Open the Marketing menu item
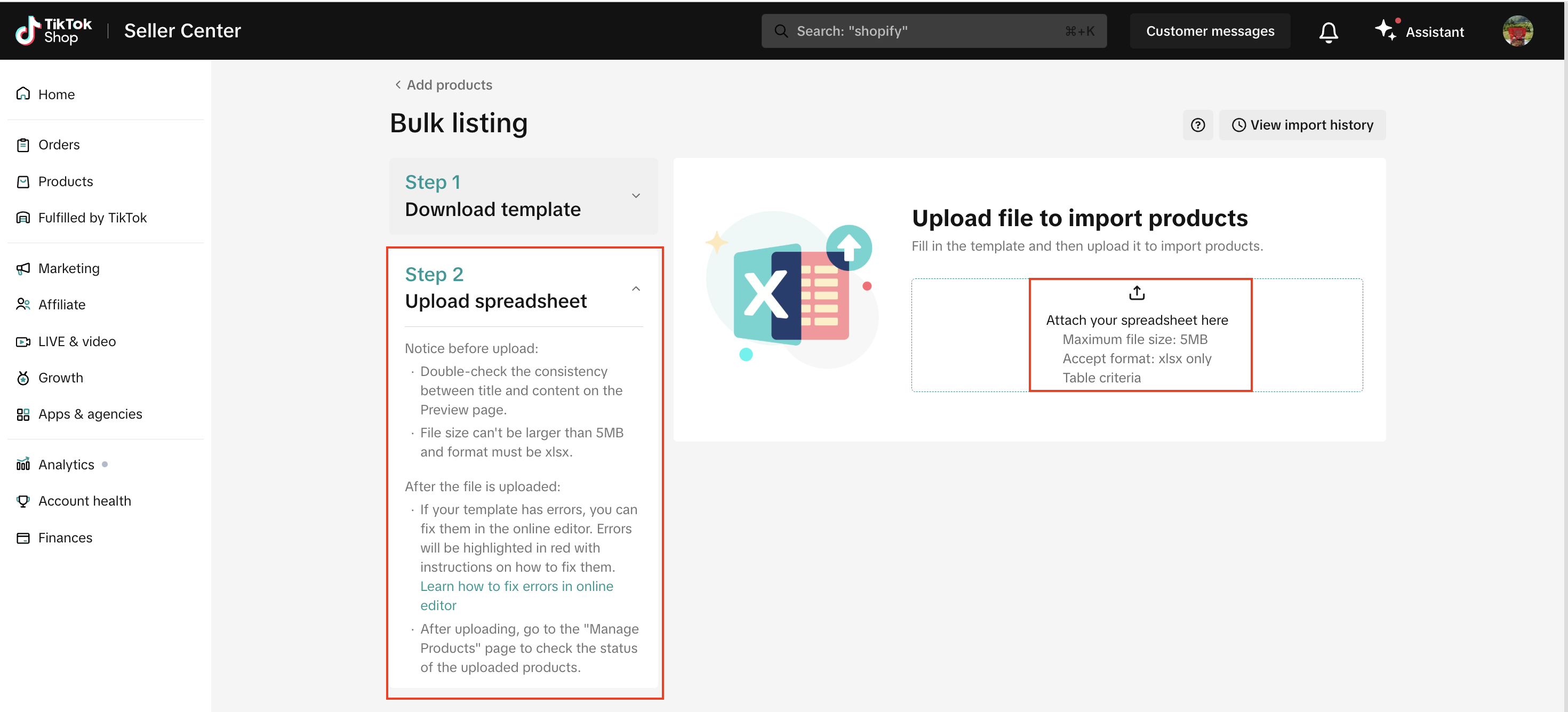The width and height of the screenshot is (1568, 712). [x=68, y=268]
